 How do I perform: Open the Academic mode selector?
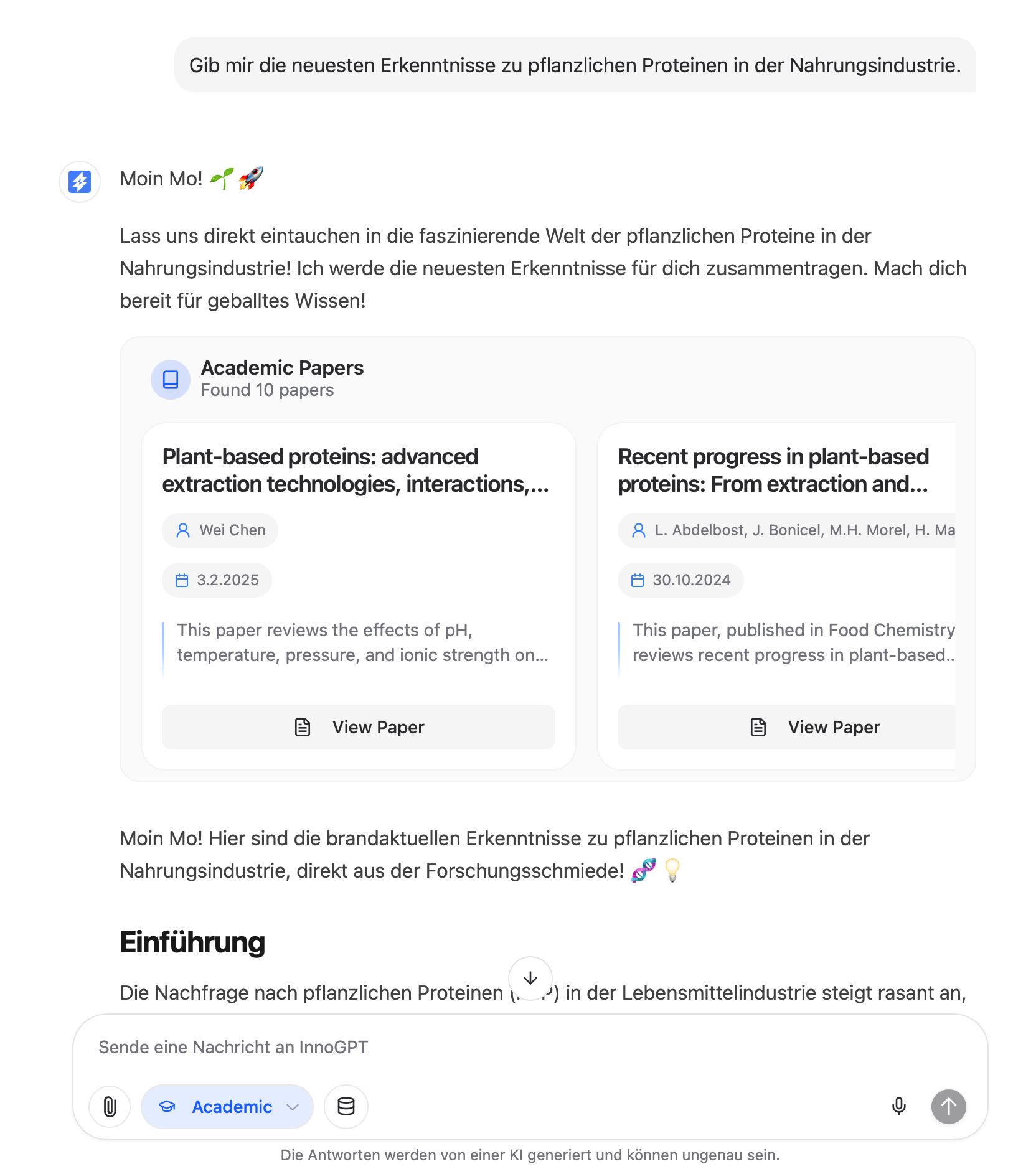click(x=227, y=1106)
